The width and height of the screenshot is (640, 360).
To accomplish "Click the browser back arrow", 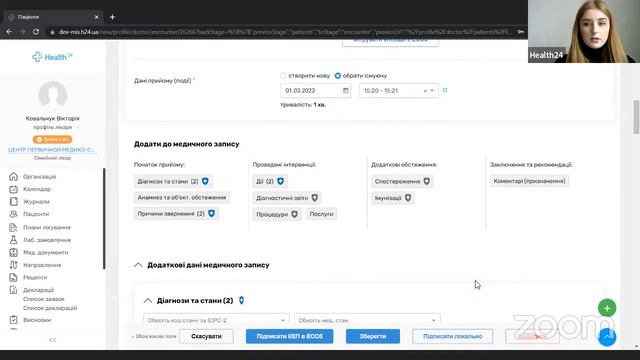I will pos(9,31).
